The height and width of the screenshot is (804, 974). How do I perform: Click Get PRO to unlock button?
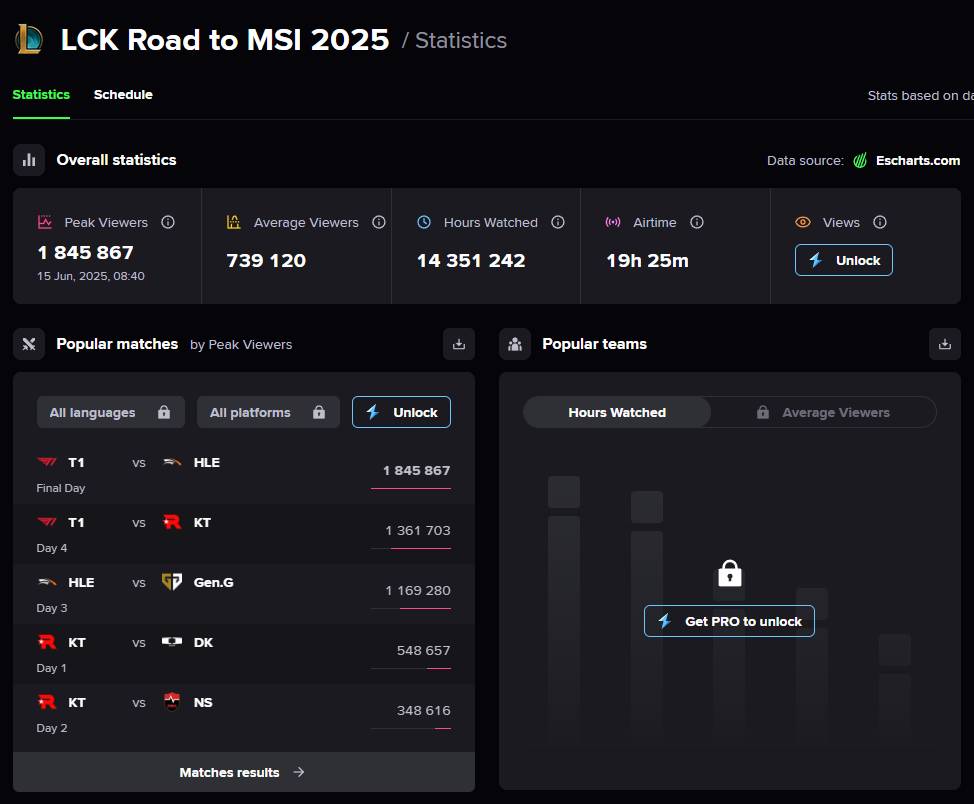(729, 621)
